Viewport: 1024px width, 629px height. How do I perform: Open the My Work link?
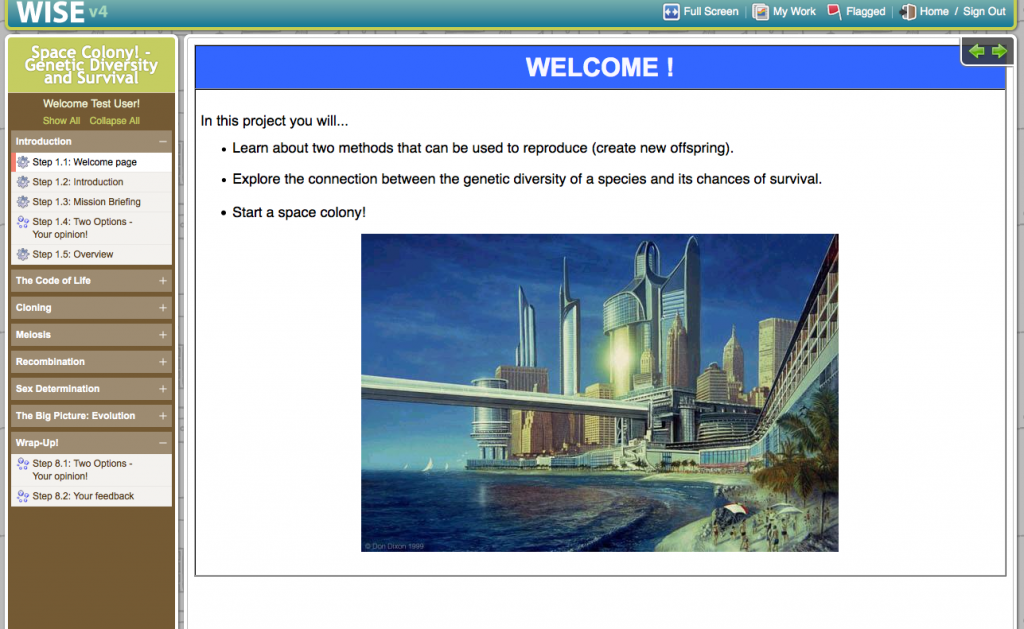coord(794,12)
